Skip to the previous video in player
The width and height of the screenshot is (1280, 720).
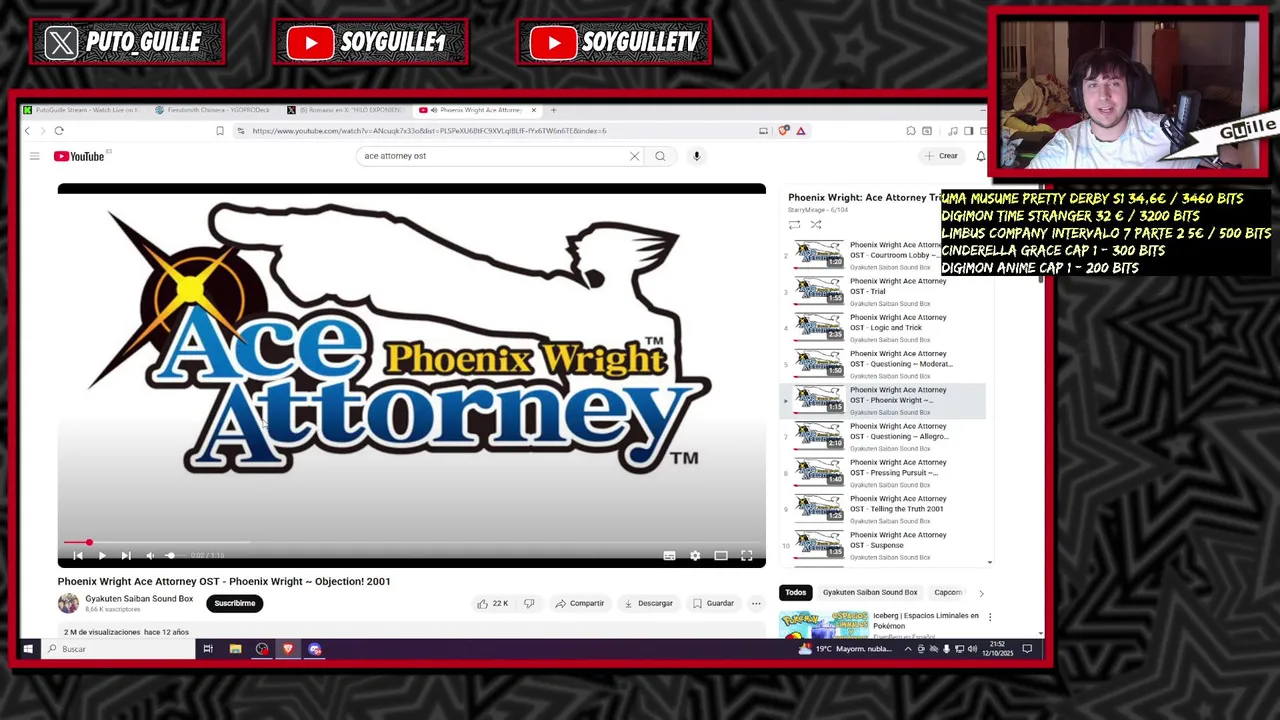pos(78,555)
